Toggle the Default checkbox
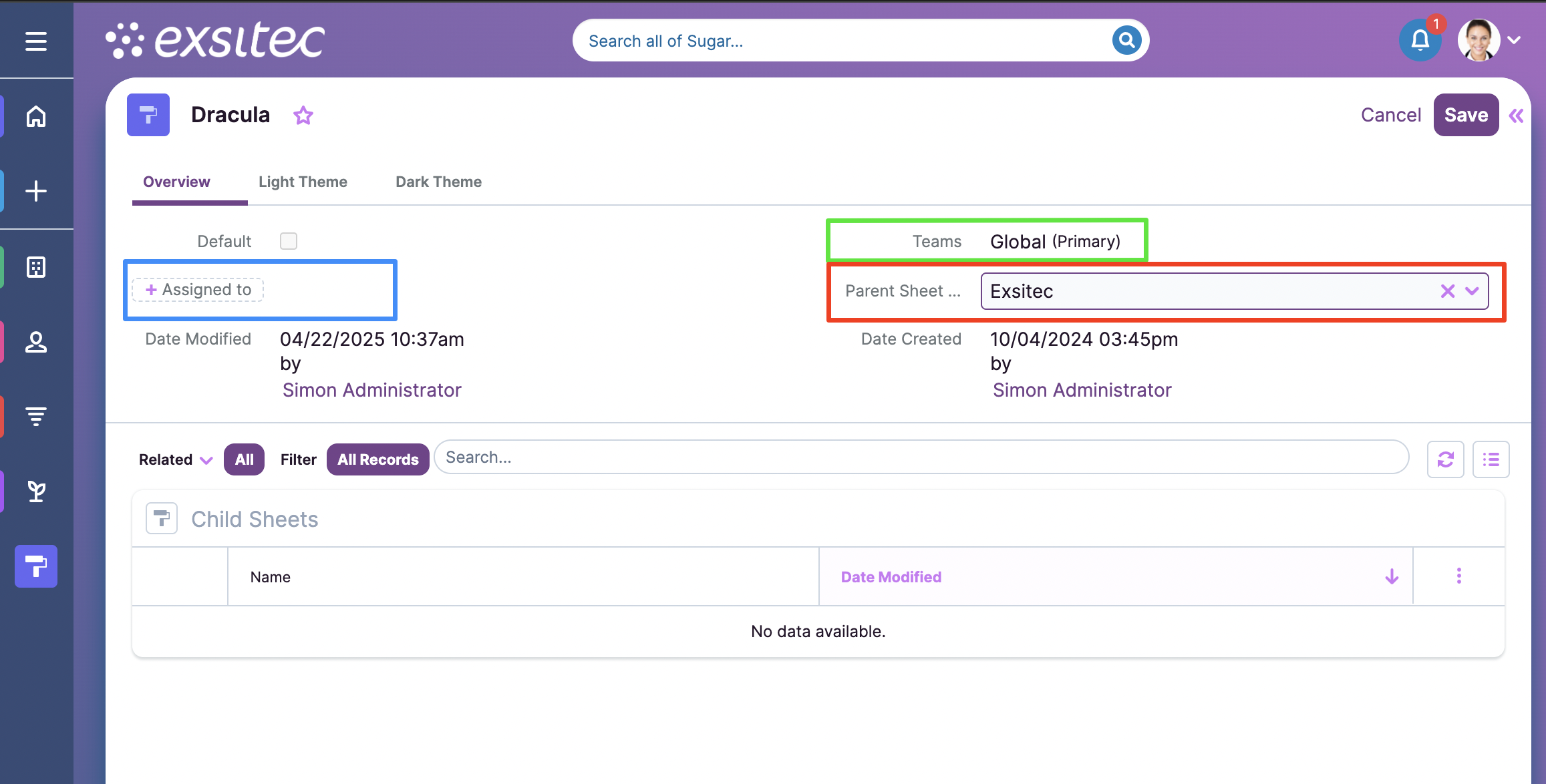 pyautogui.click(x=289, y=241)
